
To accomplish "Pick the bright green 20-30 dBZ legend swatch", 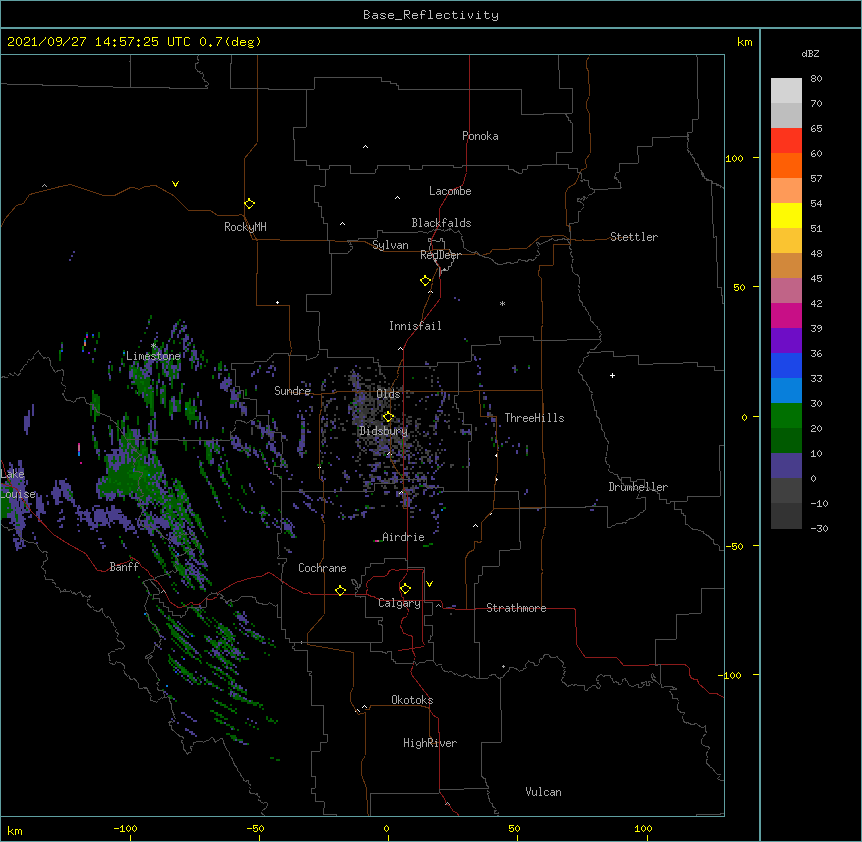I will pos(786,416).
